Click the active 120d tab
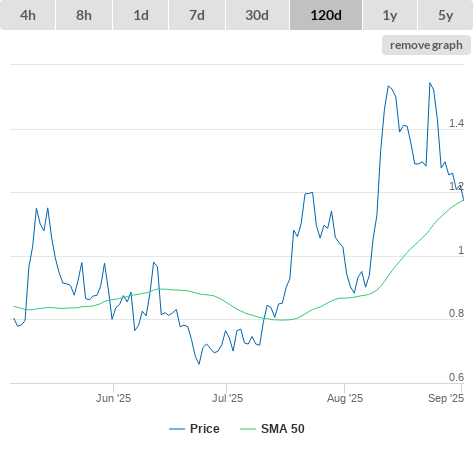 pyautogui.click(x=326, y=15)
